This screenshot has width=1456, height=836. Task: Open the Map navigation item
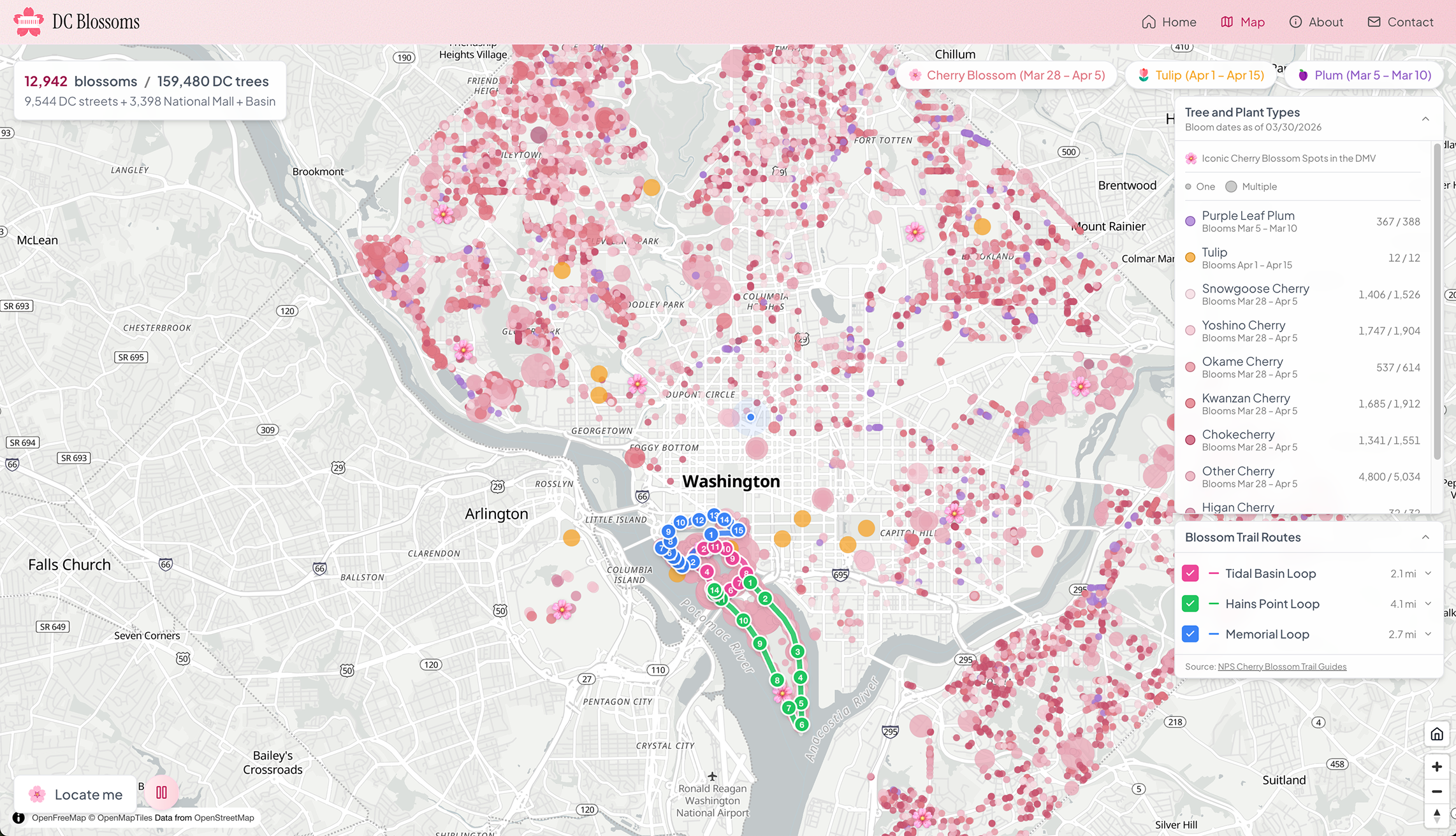coord(1242,22)
